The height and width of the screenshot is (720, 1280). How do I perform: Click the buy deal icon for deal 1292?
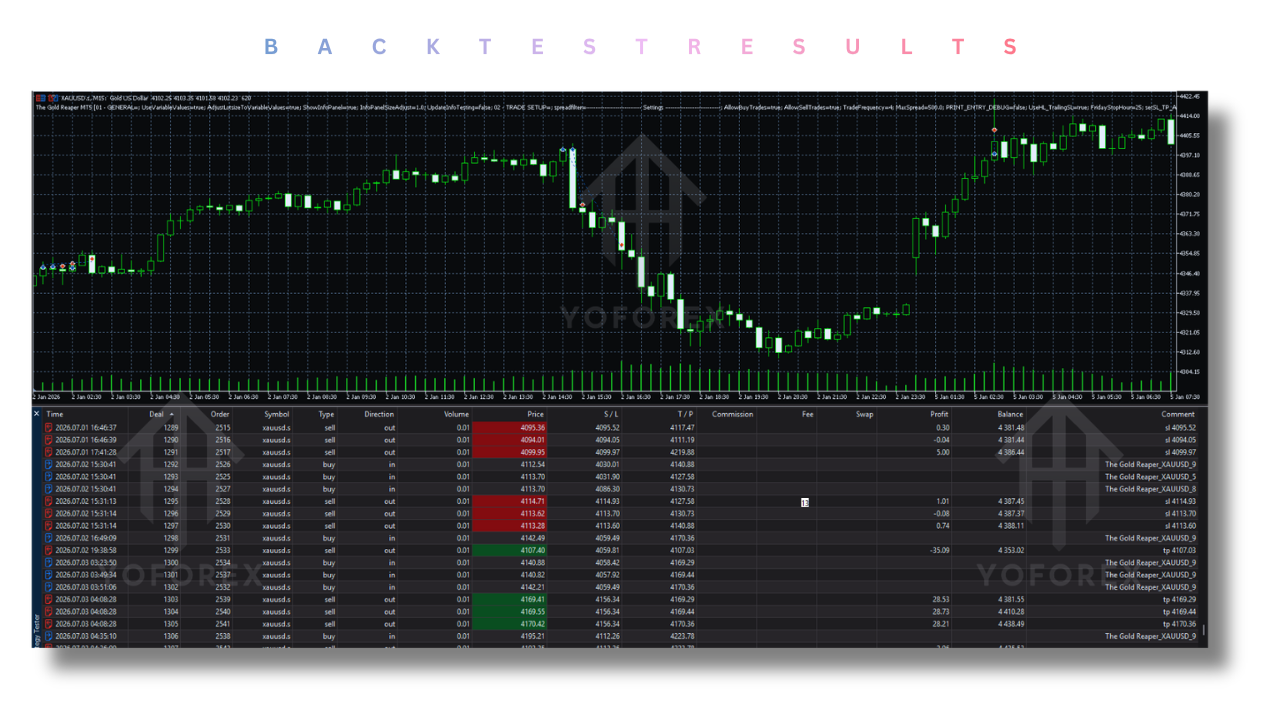click(x=49, y=464)
